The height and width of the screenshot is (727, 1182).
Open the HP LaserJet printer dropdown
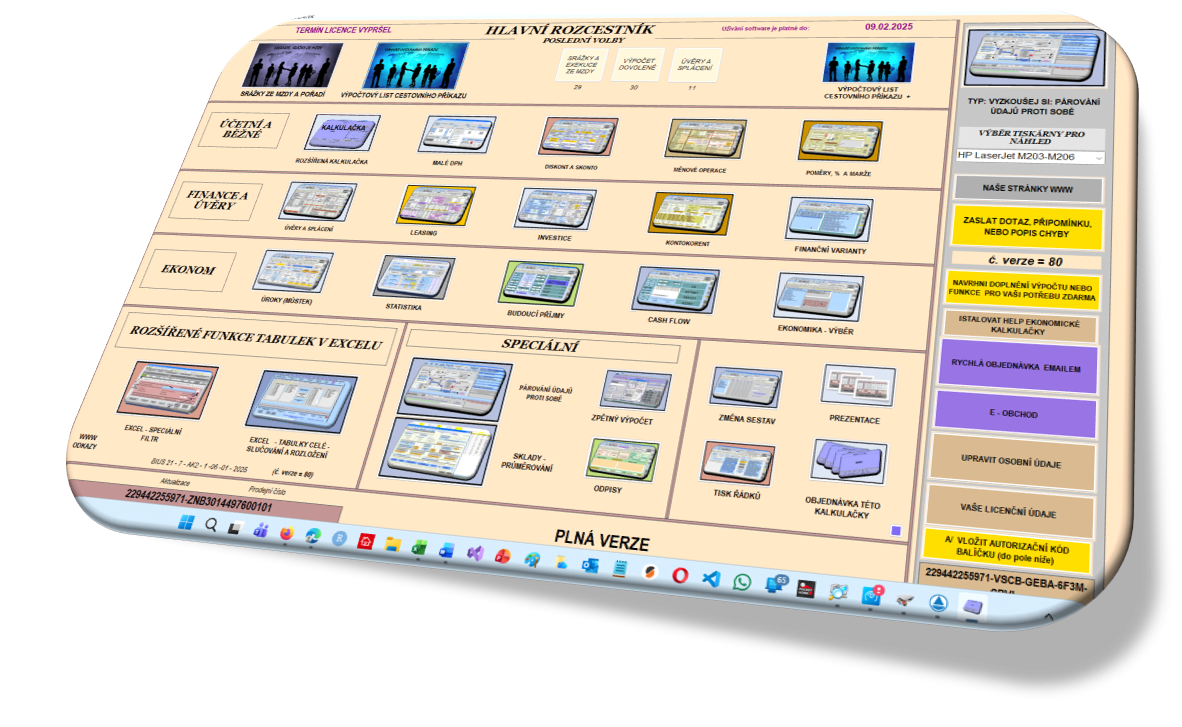[x=1030, y=157]
